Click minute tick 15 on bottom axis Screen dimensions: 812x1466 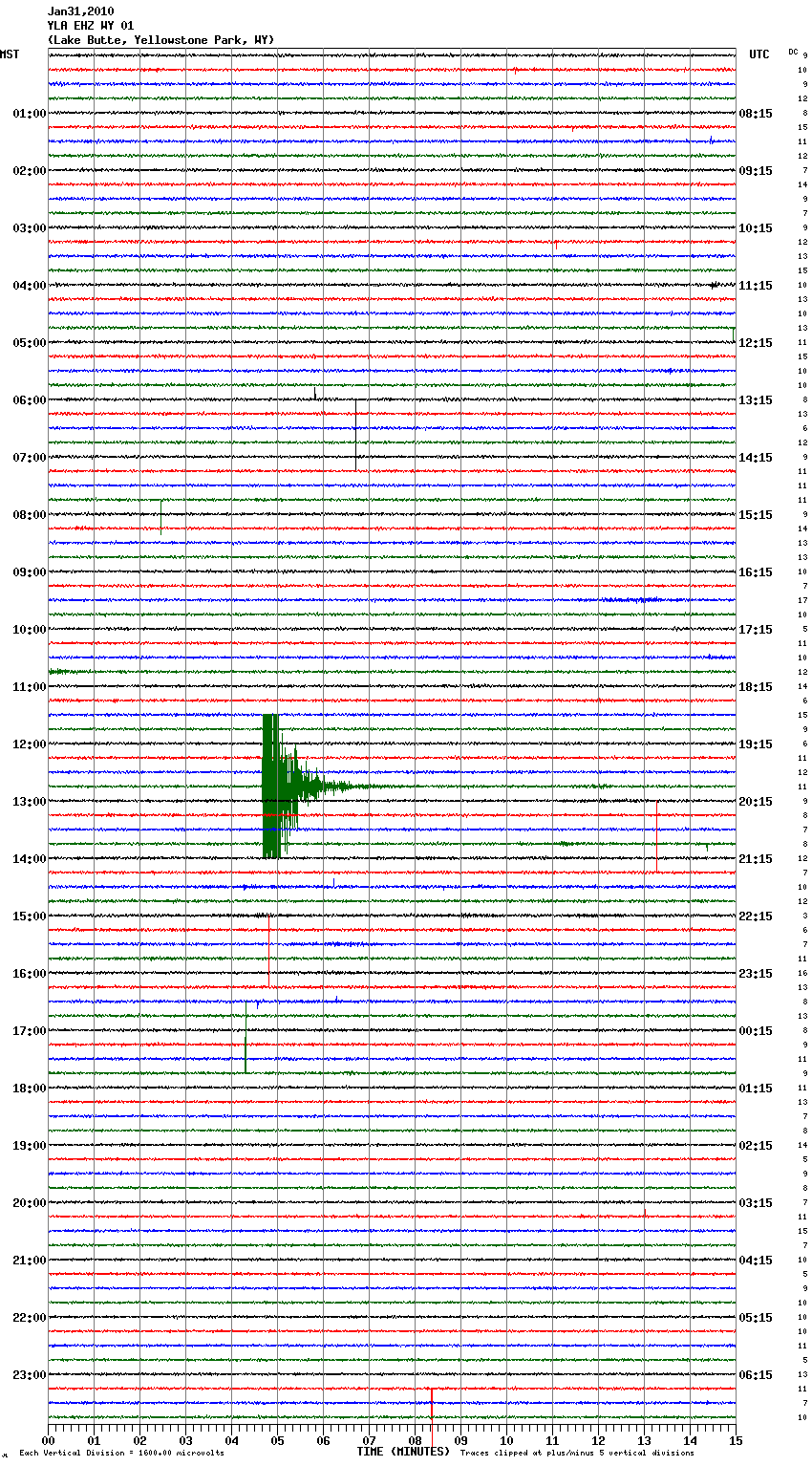point(736,1440)
